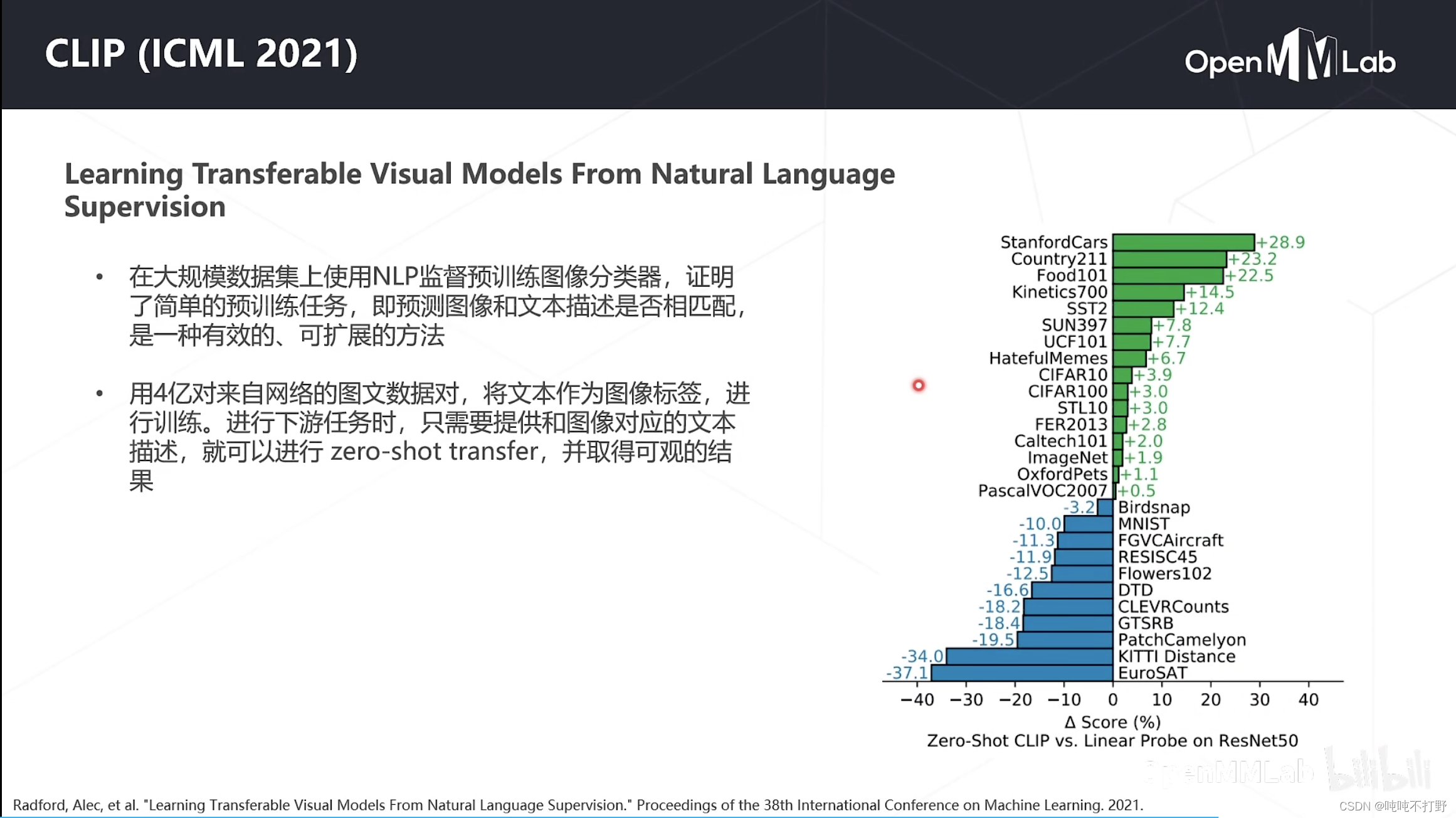The image size is (1456, 818).
Task: Click the SUN397 chart label
Action: [1075, 325]
